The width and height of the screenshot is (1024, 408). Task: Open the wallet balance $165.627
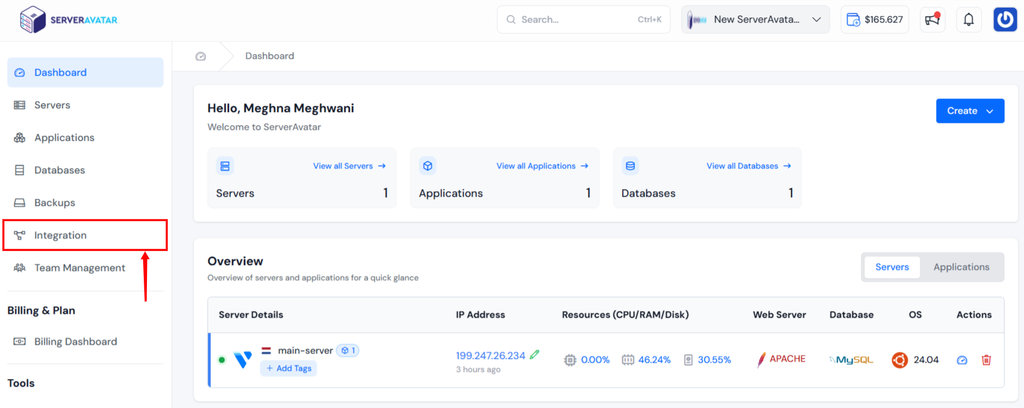[x=874, y=20]
